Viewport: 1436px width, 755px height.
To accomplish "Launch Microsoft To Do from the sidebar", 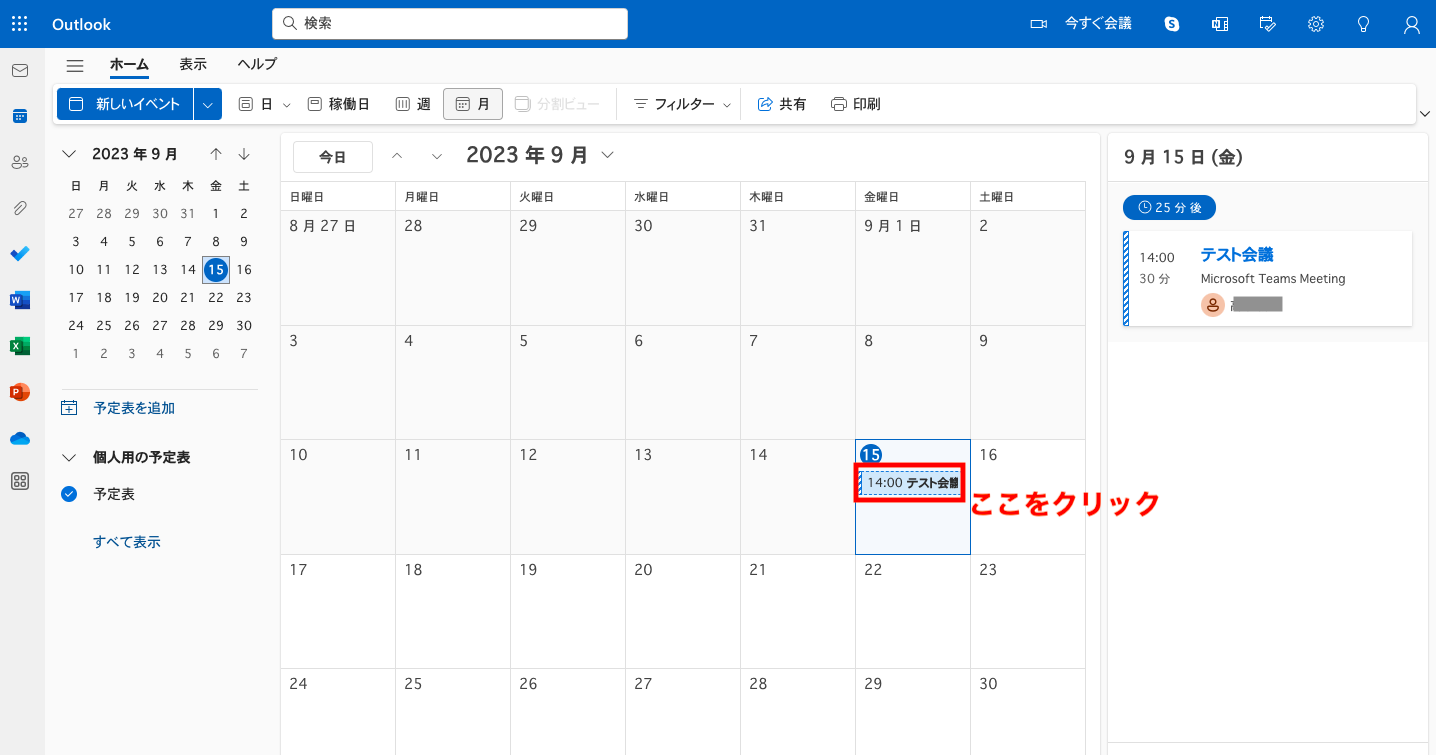I will coord(19,254).
